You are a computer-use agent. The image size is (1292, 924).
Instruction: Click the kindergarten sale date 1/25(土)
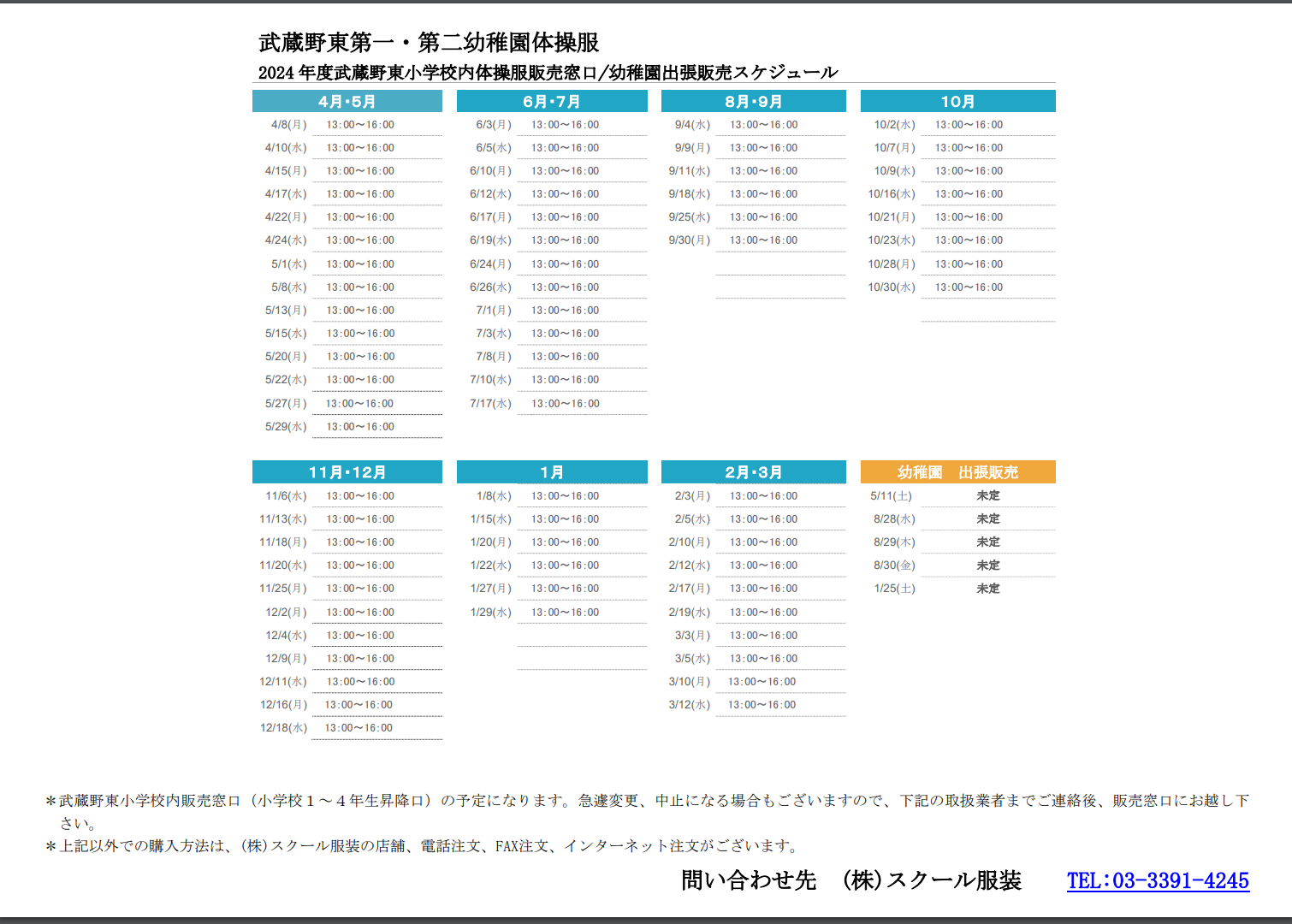tap(894, 589)
